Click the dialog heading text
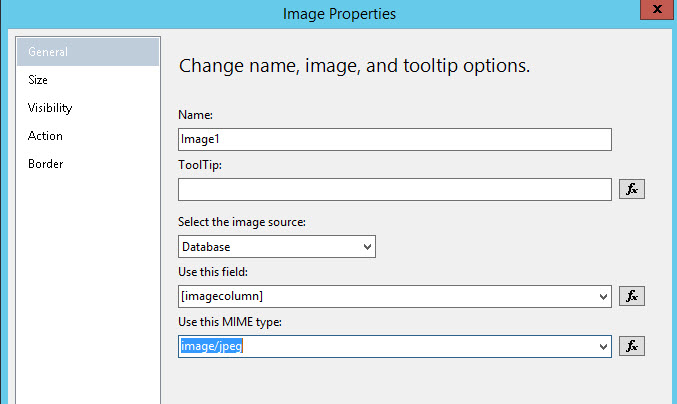The width and height of the screenshot is (677, 404). tap(353, 67)
